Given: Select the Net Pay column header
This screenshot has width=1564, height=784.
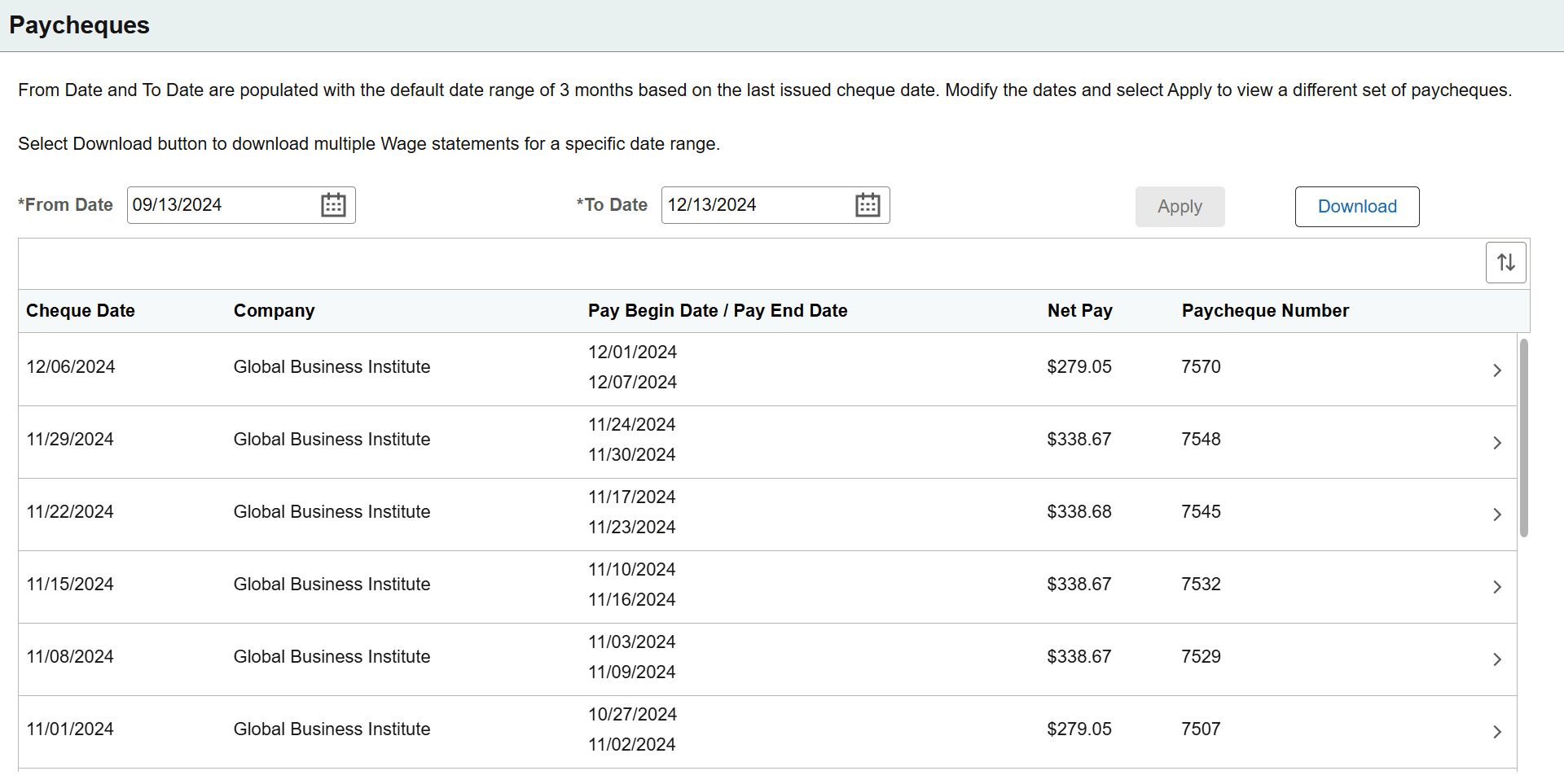Looking at the screenshot, I should (1079, 310).
